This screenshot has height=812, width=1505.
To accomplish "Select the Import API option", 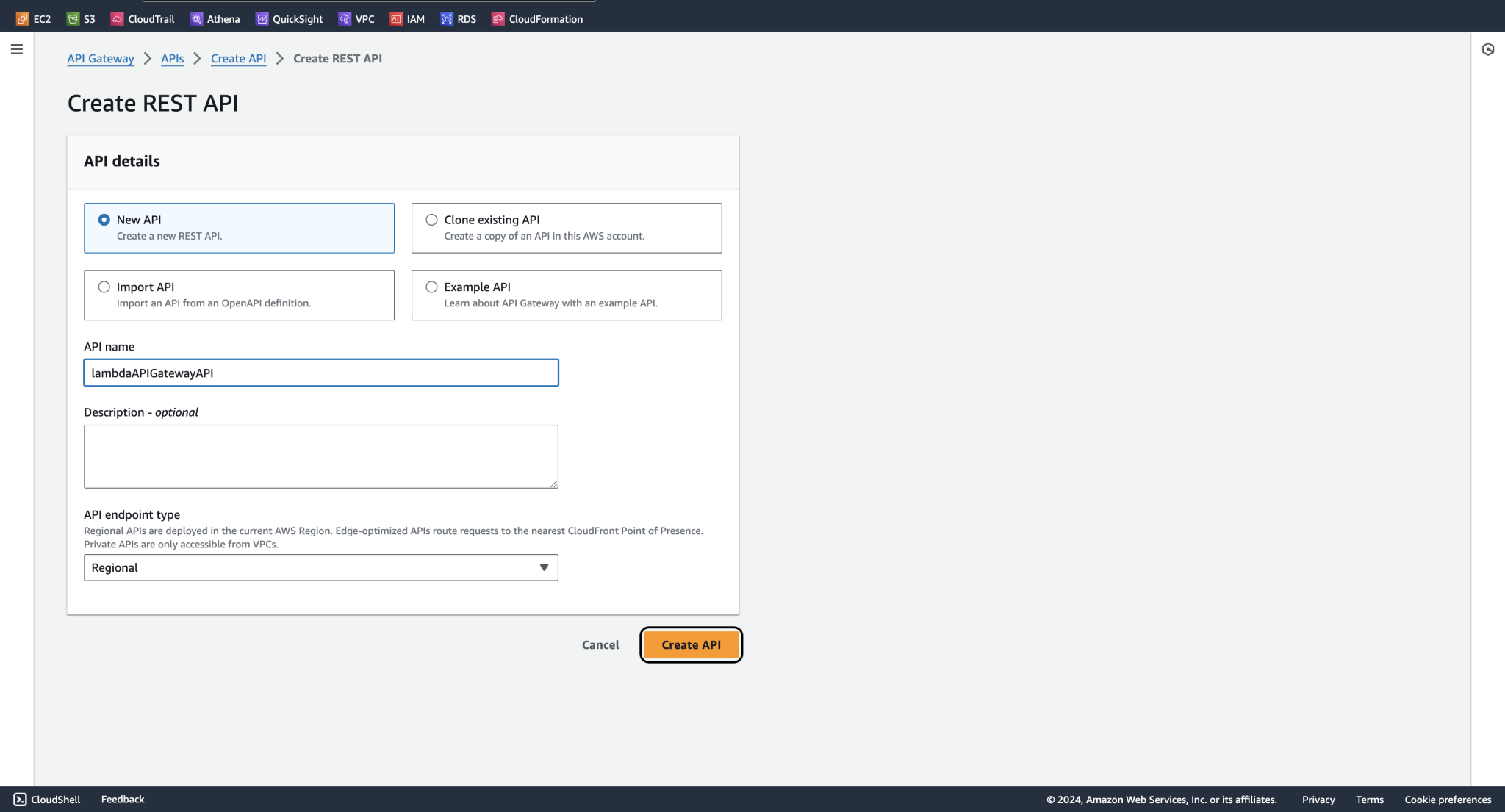I will 104,287.
